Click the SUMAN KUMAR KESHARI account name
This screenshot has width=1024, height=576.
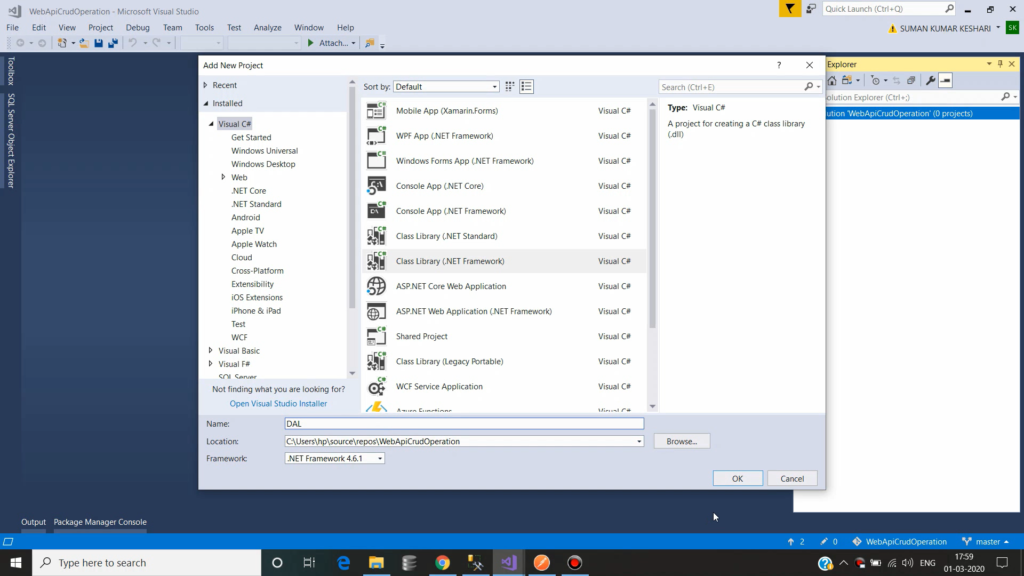click(945, 28)
